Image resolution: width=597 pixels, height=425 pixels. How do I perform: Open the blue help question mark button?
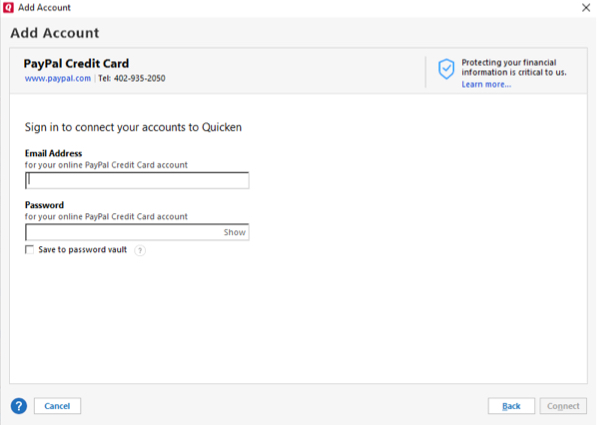tap(19, 406)
